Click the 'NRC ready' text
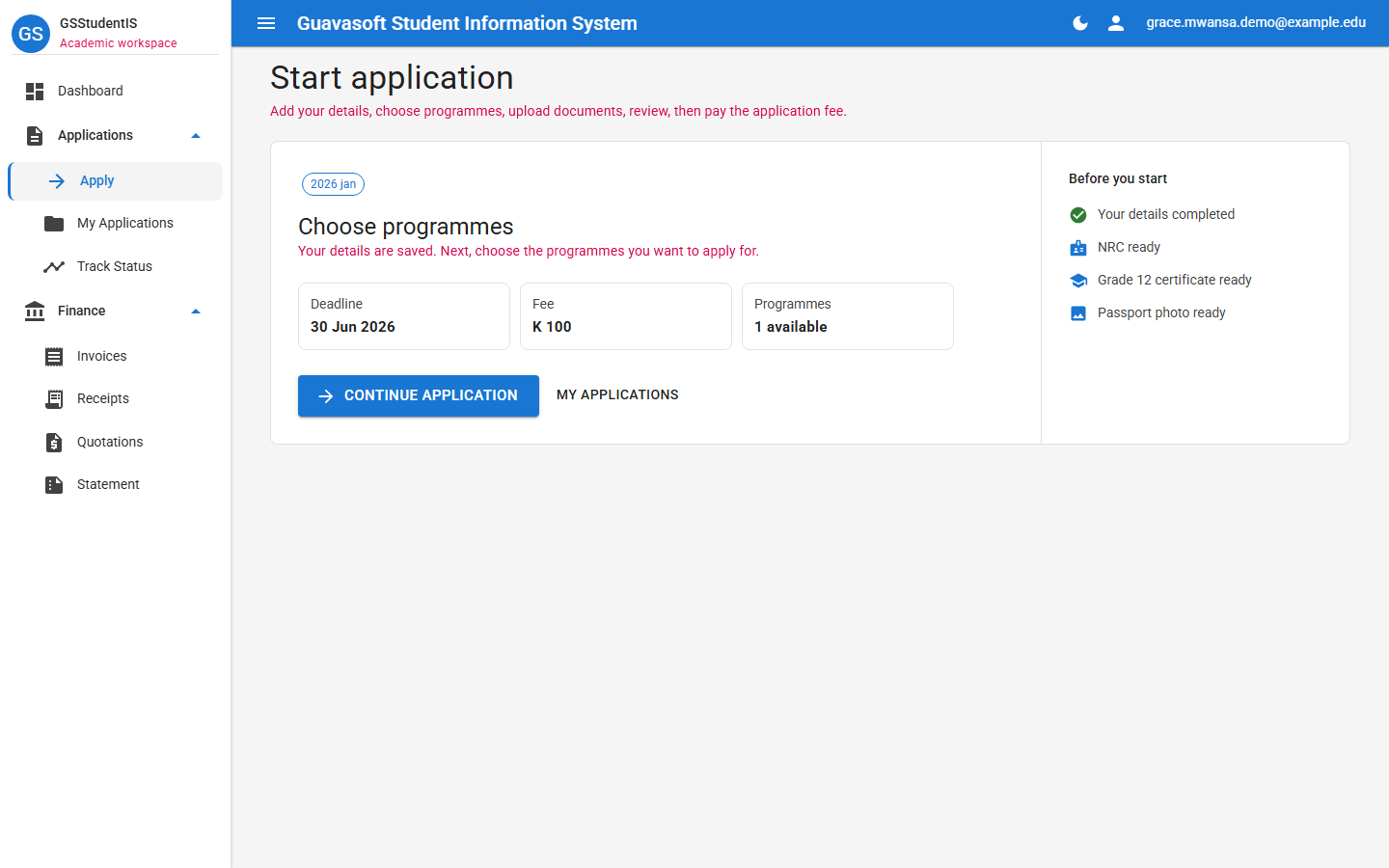 point(1129,248)
